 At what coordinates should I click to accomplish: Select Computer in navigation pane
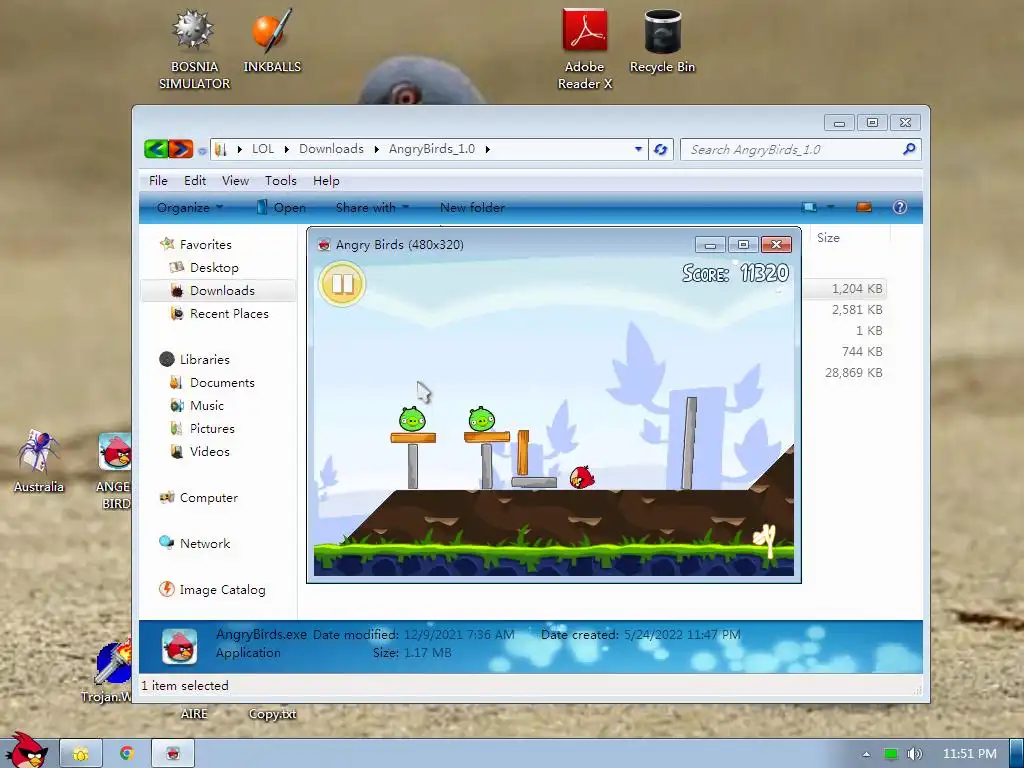[208, 498]
